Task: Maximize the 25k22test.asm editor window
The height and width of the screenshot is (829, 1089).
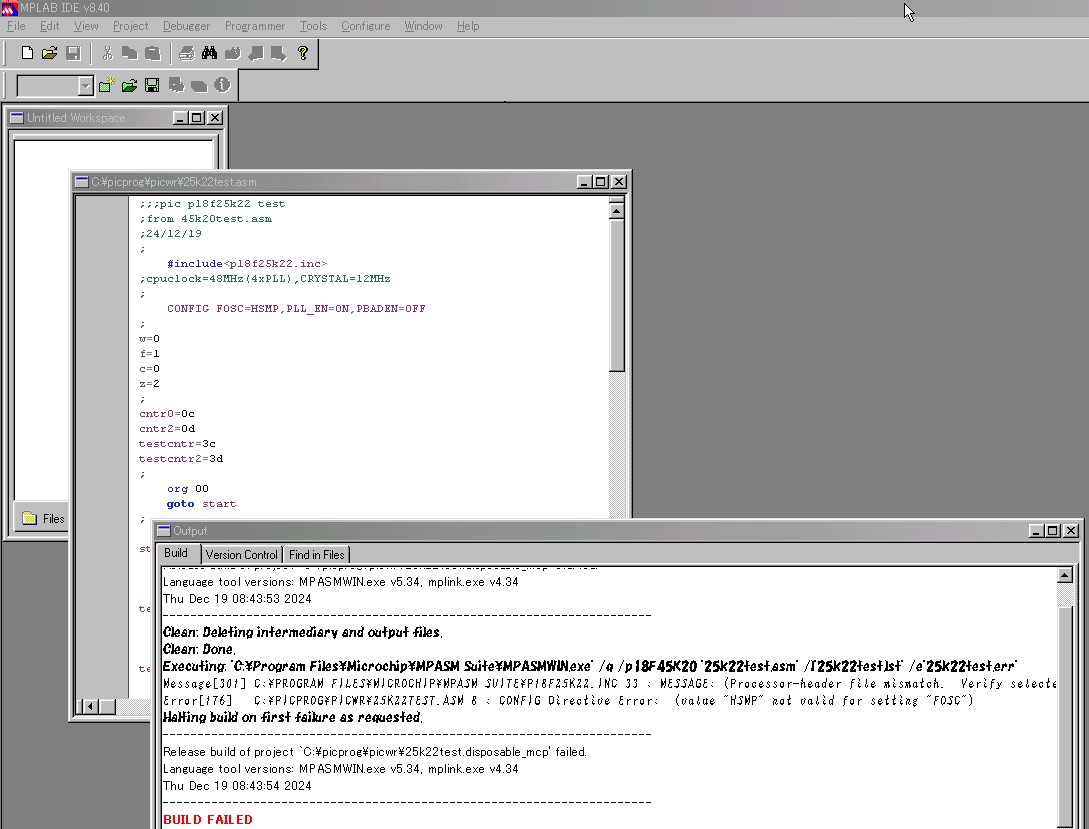Action: 601,182
